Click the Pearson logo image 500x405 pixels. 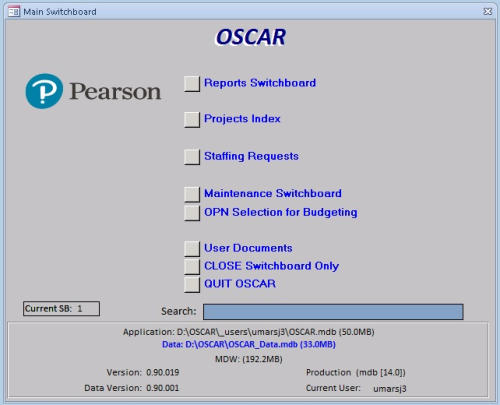(x=93, y=91)
